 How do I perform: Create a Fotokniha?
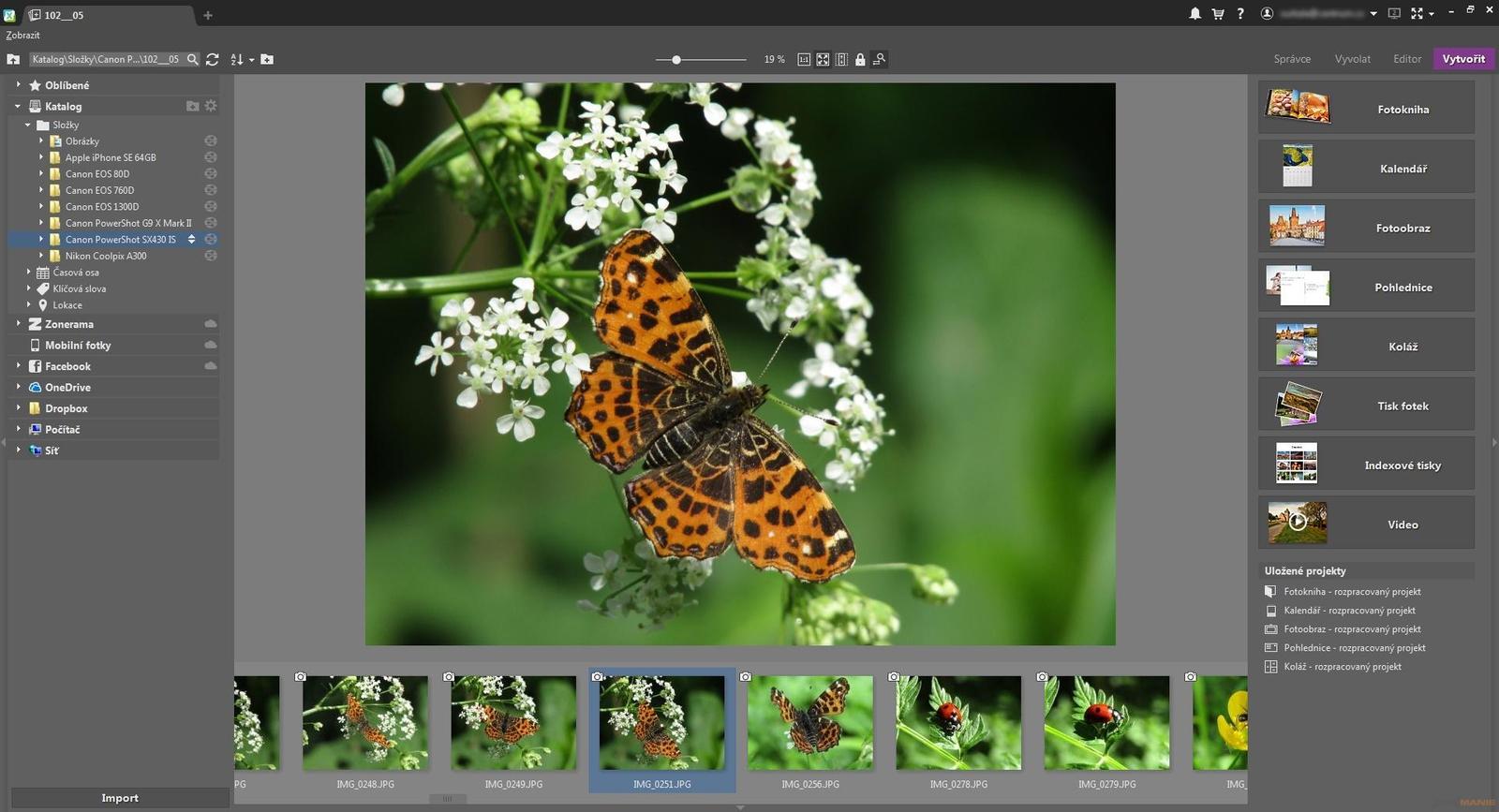1366,107
